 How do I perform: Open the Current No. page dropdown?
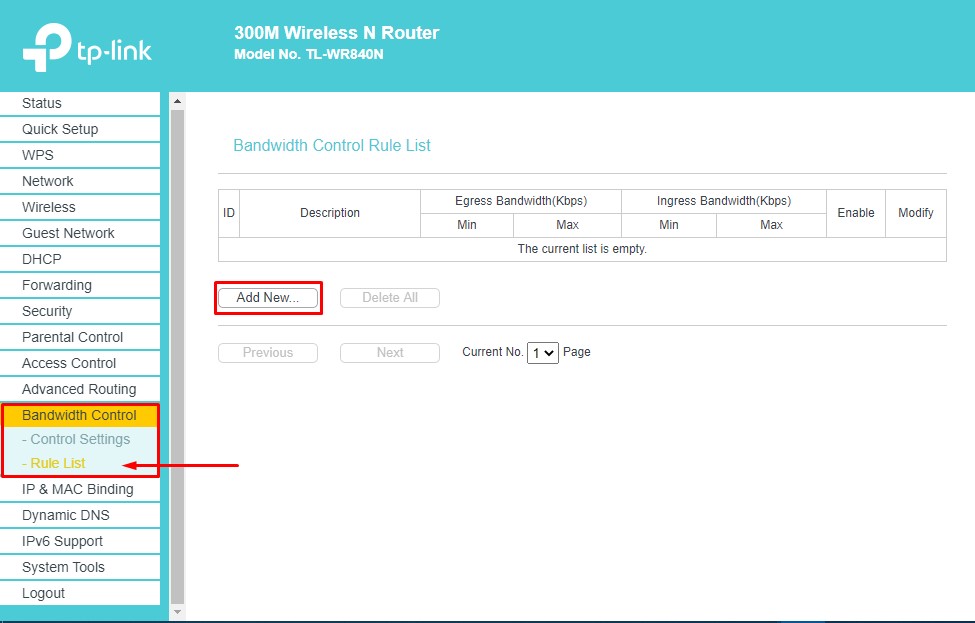[542, 353]
